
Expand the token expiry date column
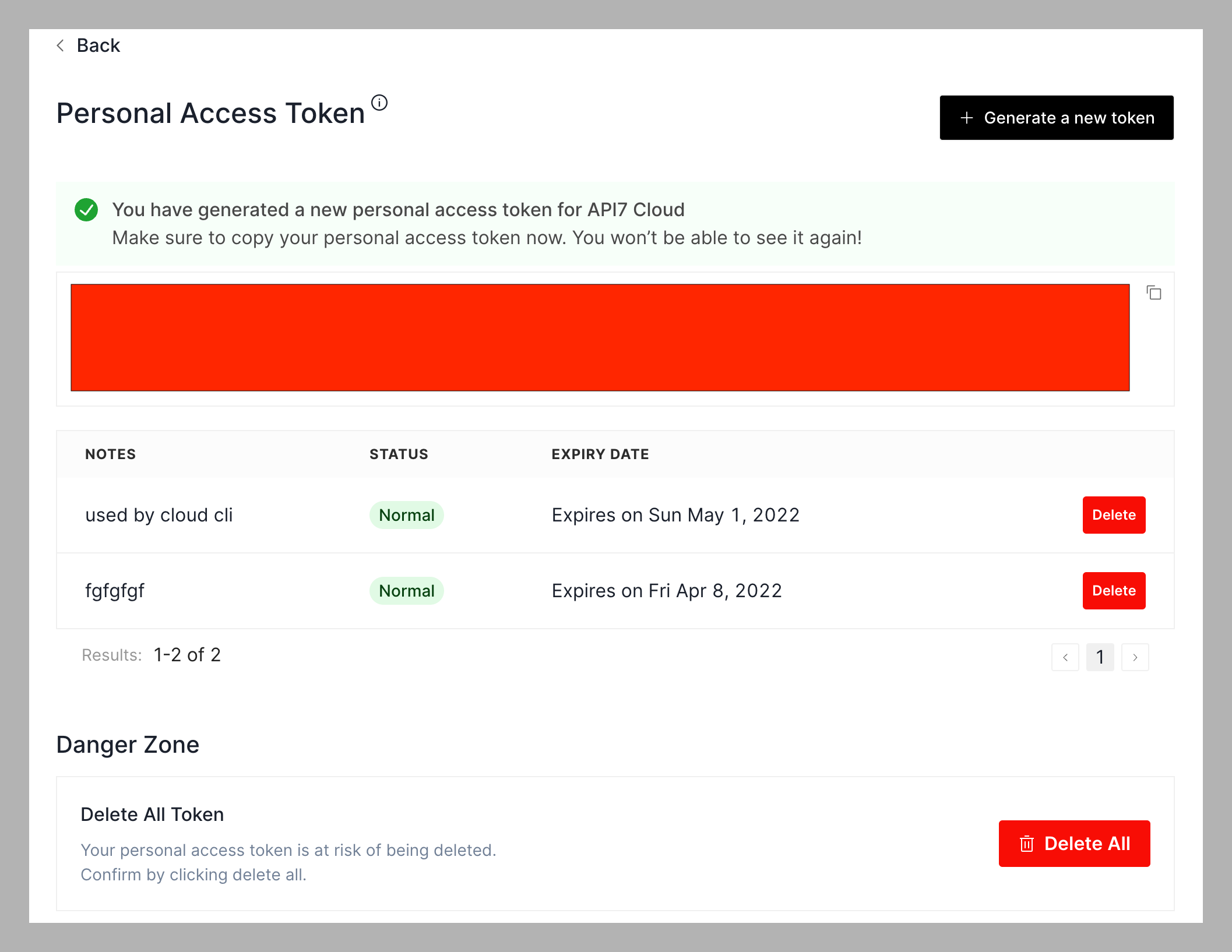(x=600, y=454)
